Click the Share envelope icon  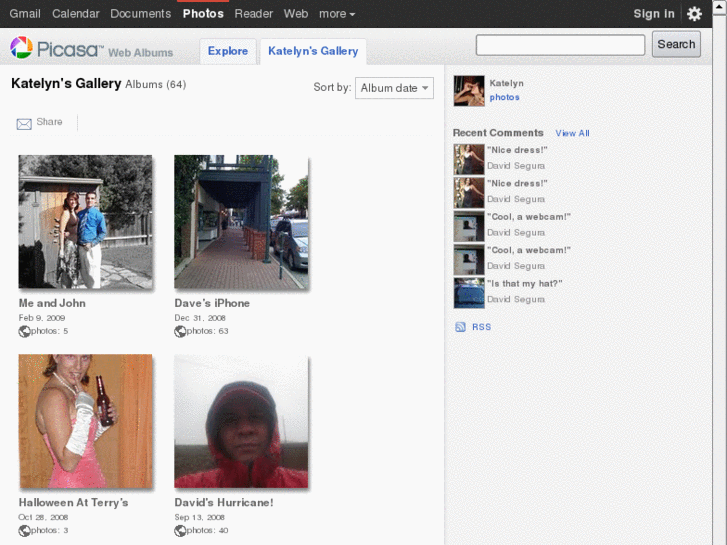(24, 124)
